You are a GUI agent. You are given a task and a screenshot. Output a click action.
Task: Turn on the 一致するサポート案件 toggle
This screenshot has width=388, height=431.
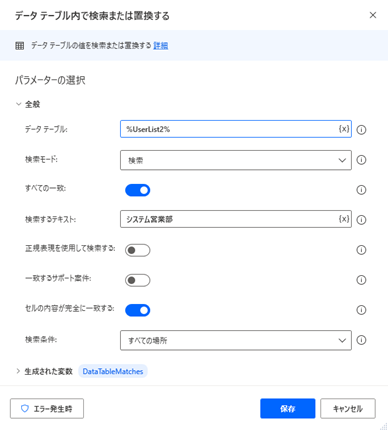pos(138,280)
